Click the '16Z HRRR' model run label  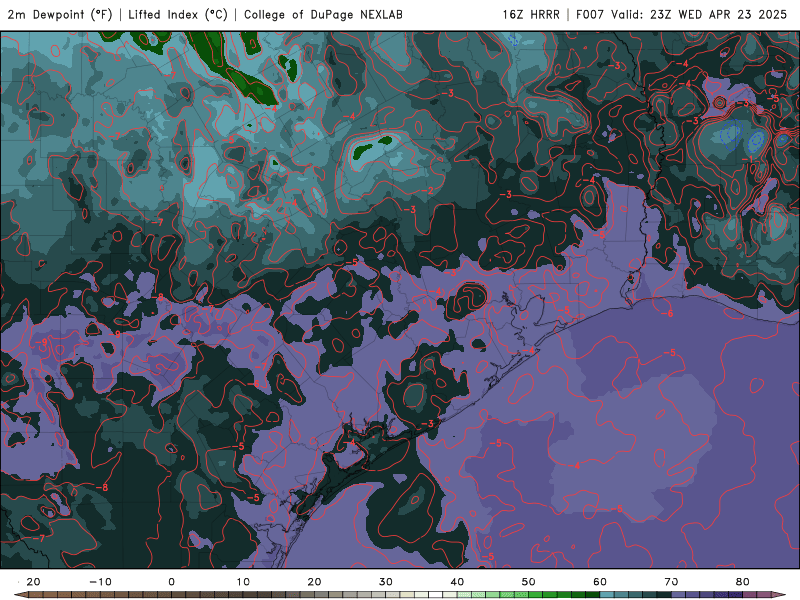[x=531, y=14]
